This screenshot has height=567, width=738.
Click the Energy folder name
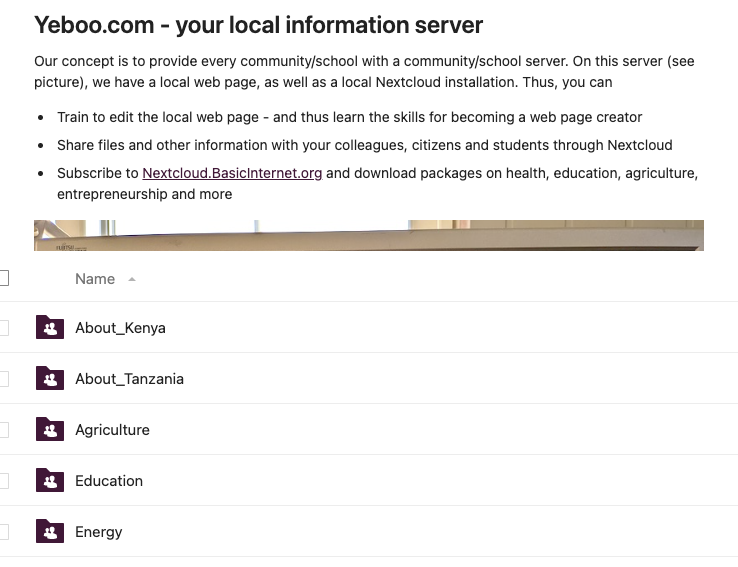(x=99, y=532)
